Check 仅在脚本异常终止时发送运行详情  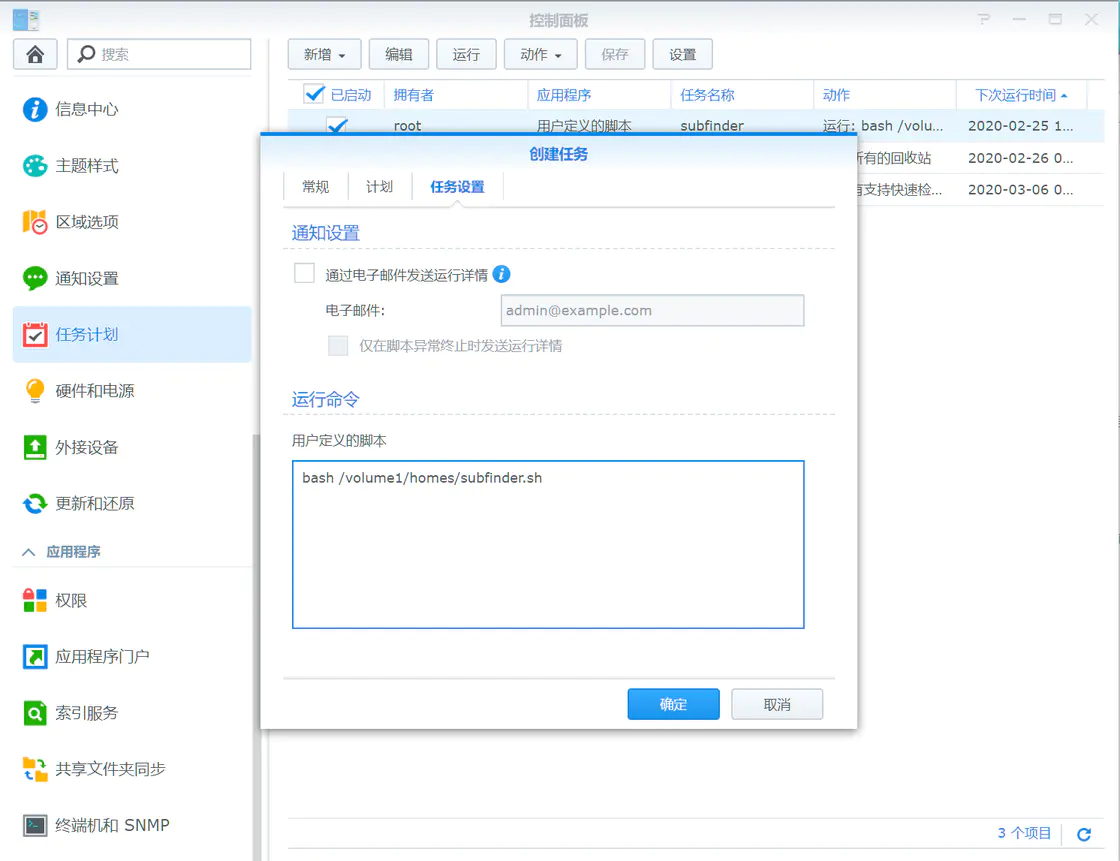(x=338, y=345)
